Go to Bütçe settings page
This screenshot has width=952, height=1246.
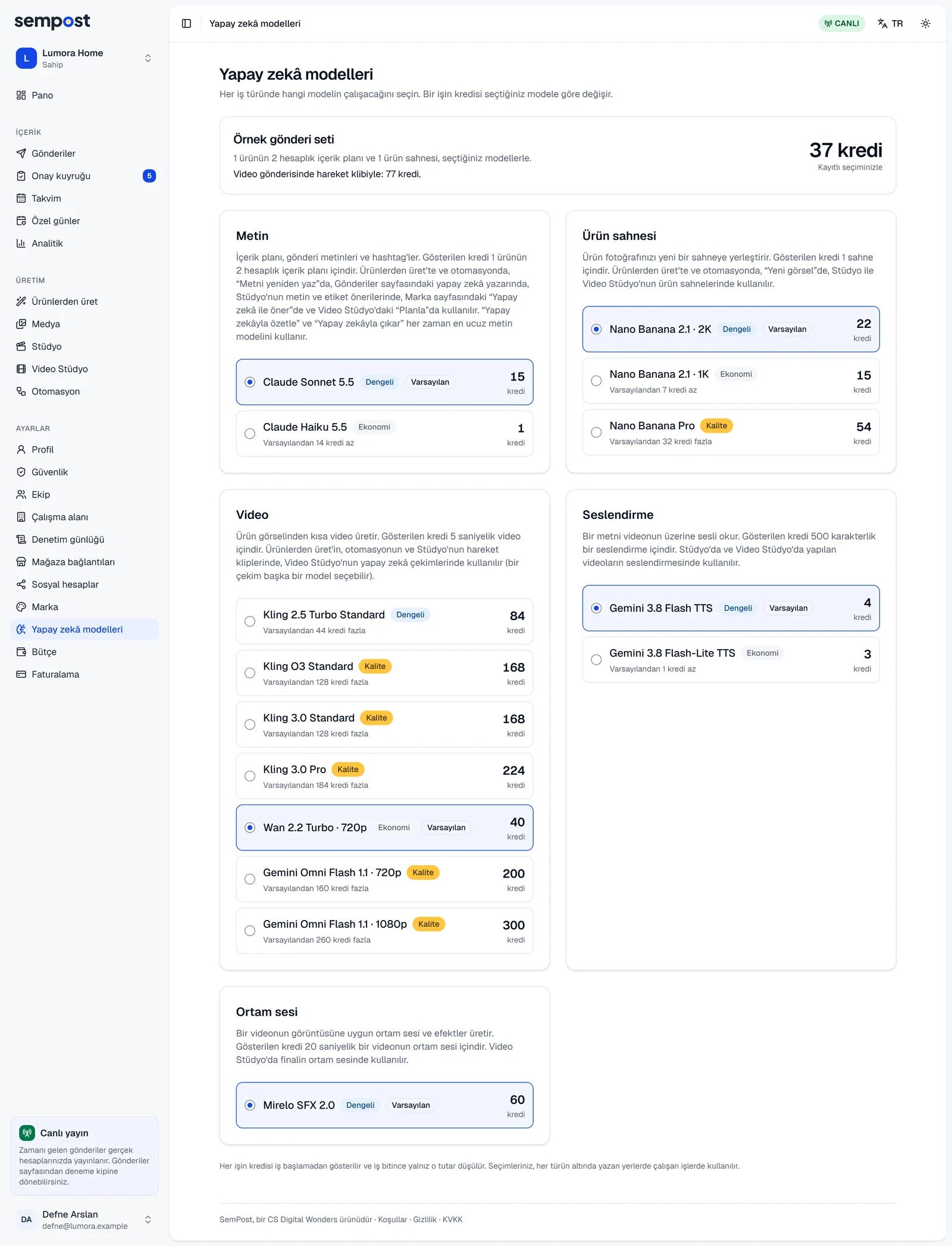[x=84, y=652]
